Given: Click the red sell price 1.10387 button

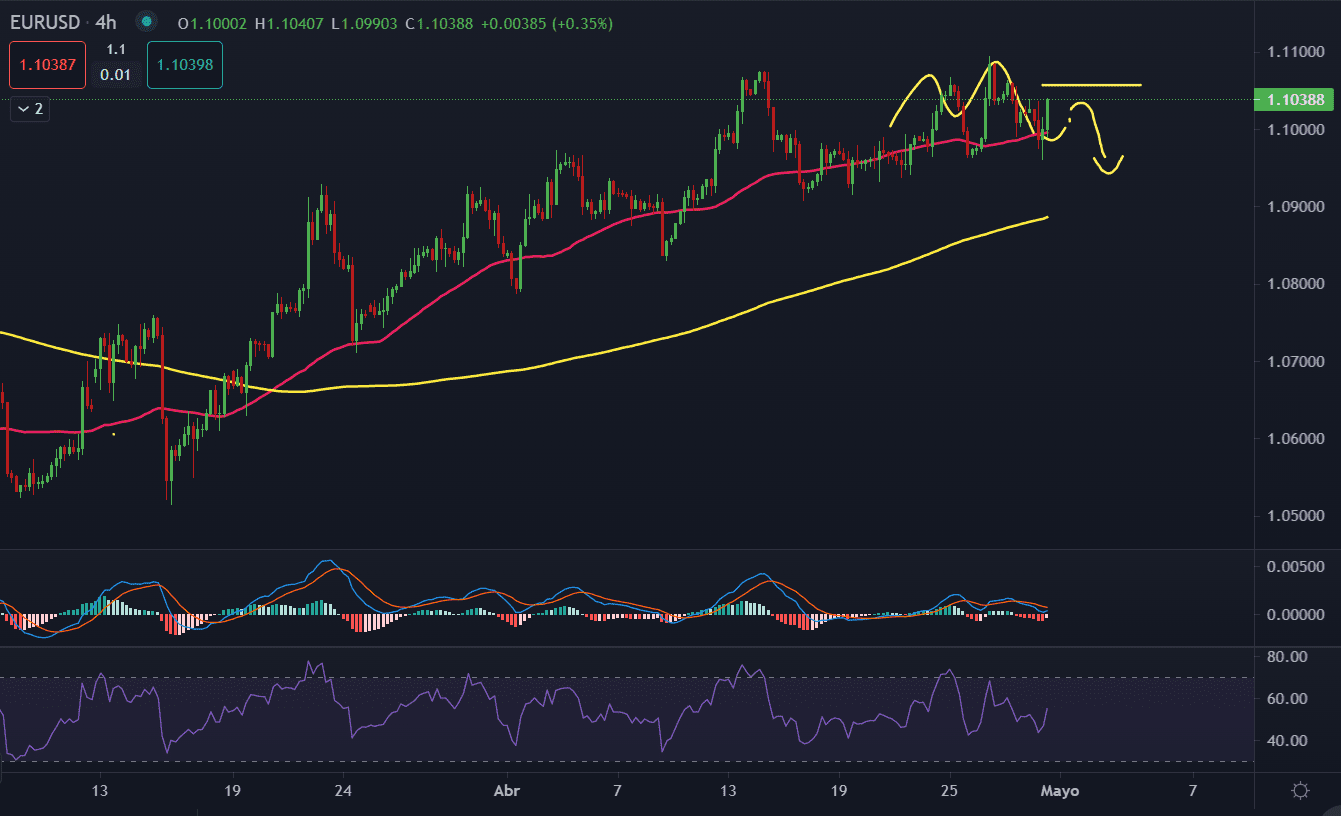Looking at the screenshot, I should coord(42,64).
